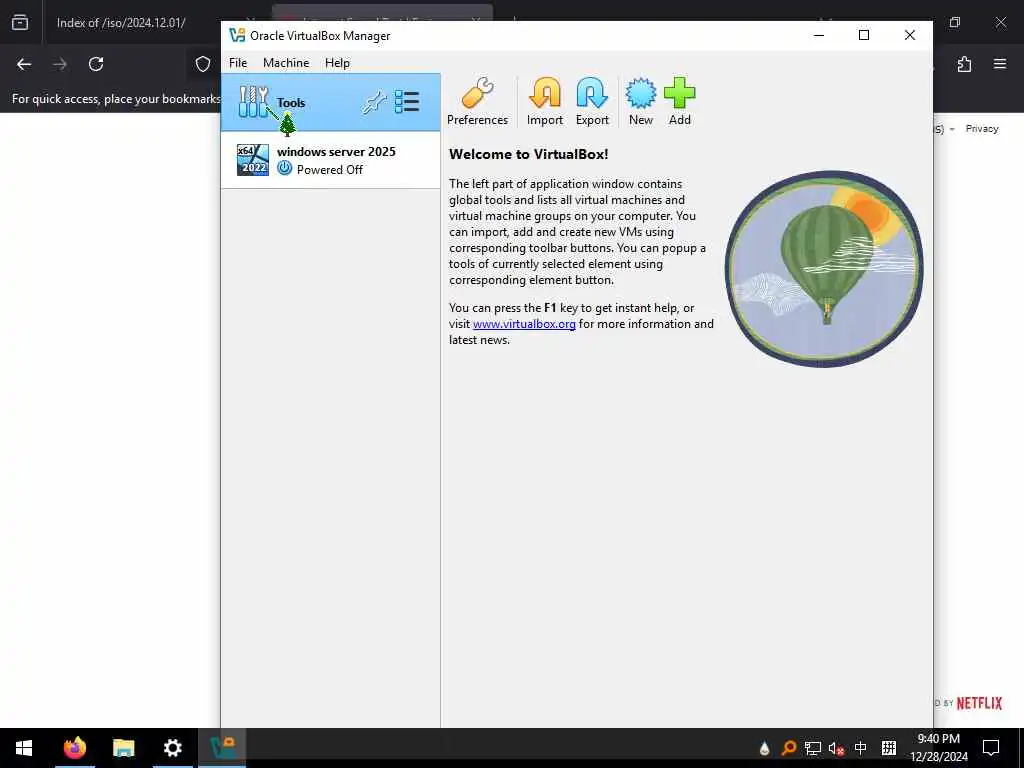Minimize the VirtualBox Manager window
Screen dimensions: 1024x768
(x=819, y=35)
